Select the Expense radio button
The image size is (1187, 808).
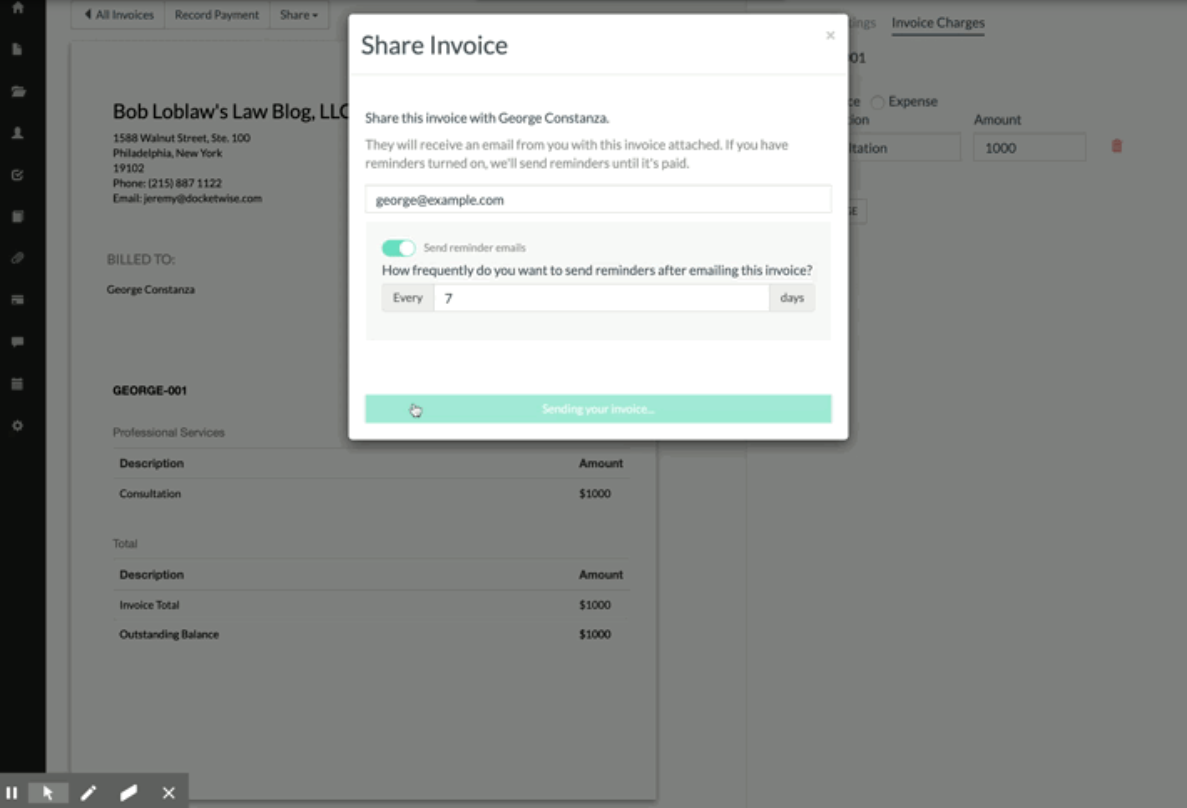pyautogui.click(x=877, y=102)
